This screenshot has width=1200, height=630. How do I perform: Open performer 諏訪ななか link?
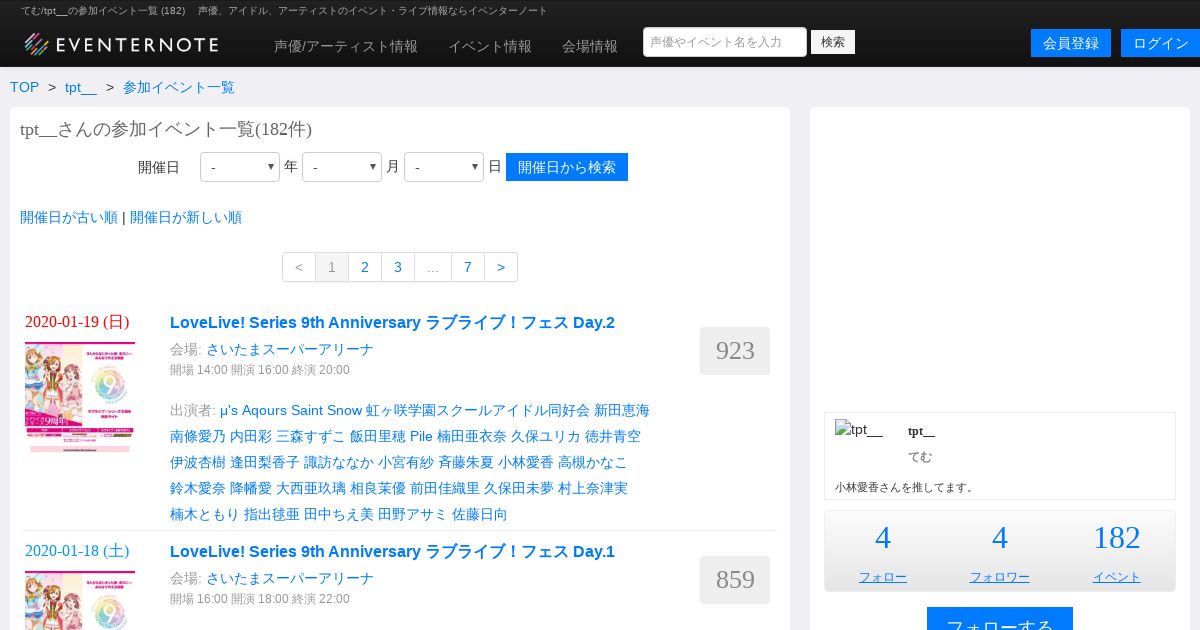pos(339,462)
